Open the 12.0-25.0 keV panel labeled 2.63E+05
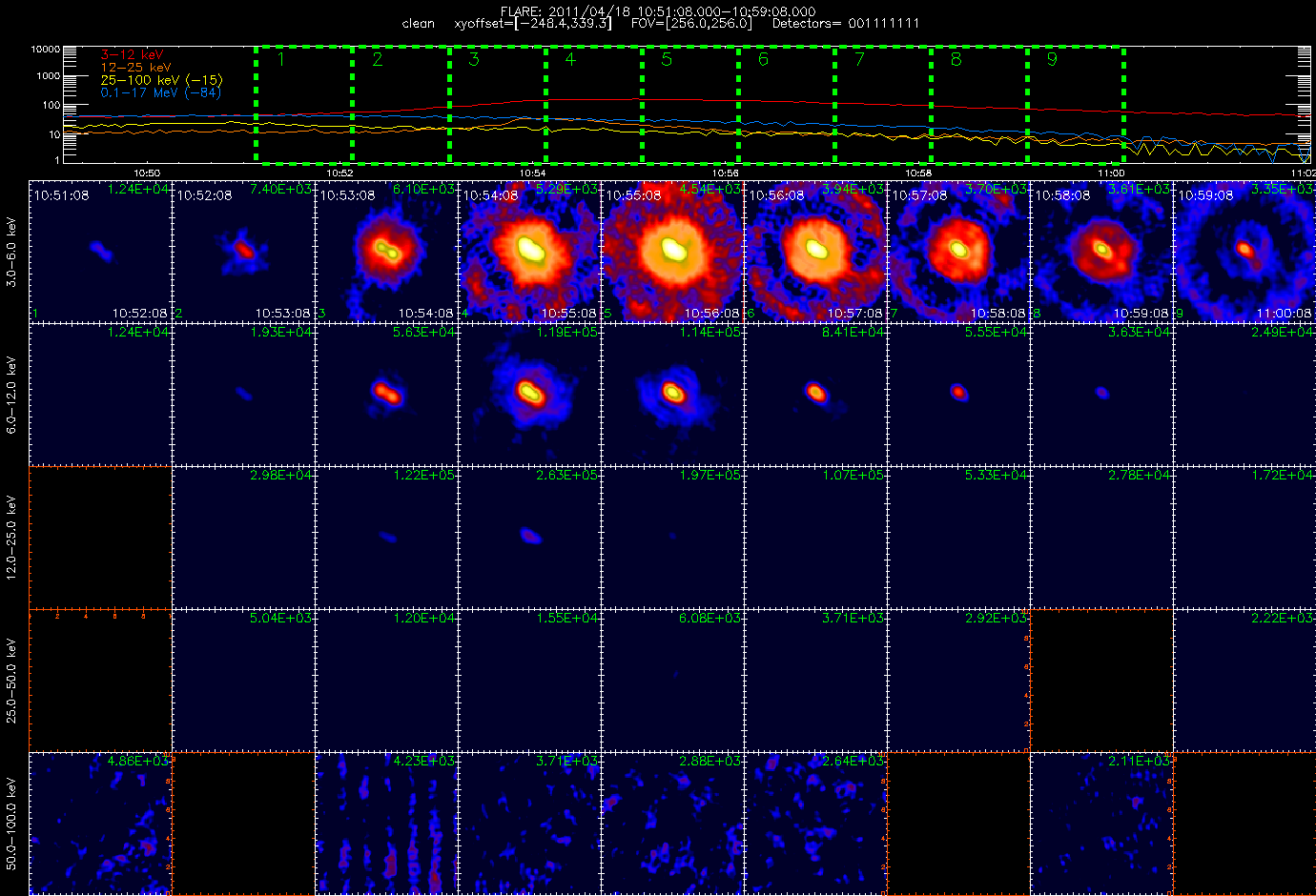This screenshot has height=896, width=1316. point(529,537)
